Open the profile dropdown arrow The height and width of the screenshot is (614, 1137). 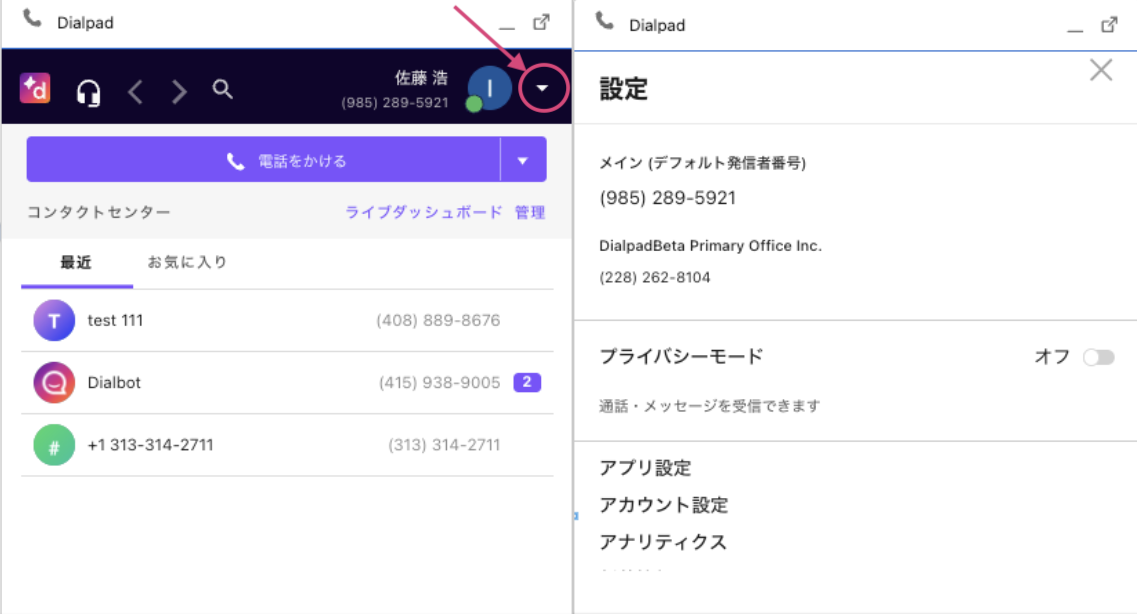(x=542, y=89)
